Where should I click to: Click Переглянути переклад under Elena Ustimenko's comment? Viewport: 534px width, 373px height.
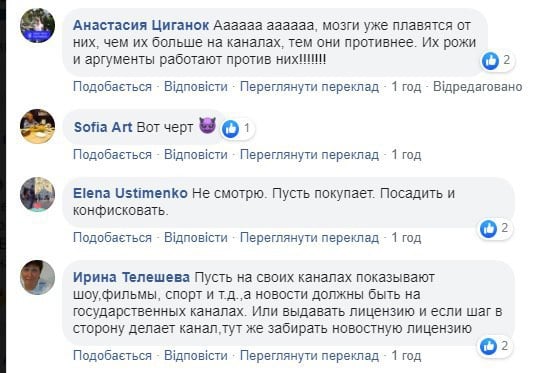tap(309, 237)
